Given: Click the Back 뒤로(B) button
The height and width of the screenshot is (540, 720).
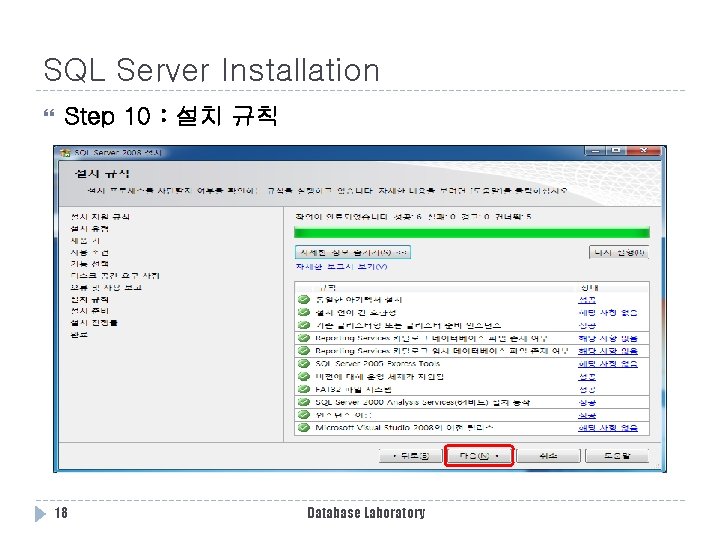Looking at the screenshot, I should [411, 456].
